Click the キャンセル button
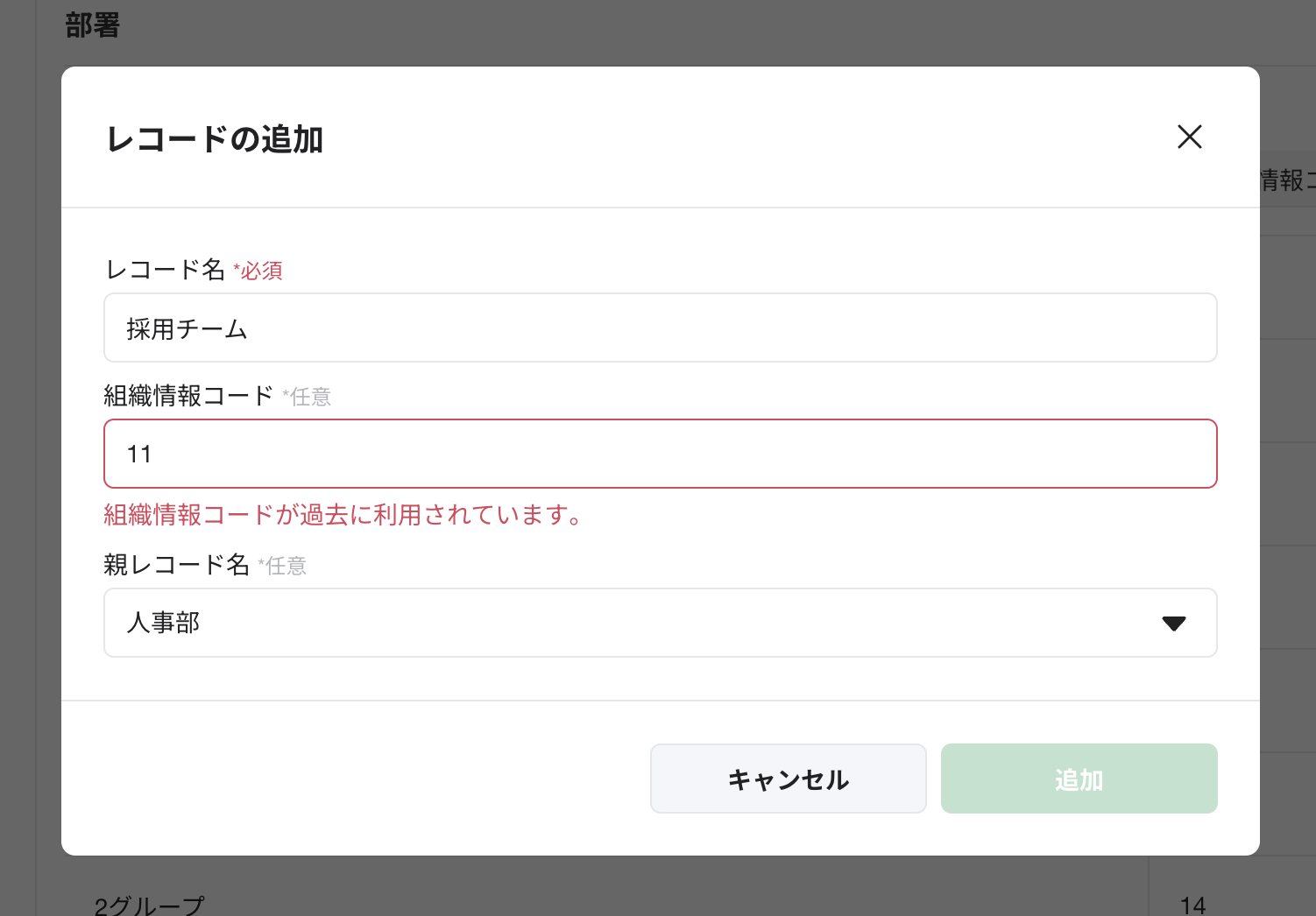This screenshot has width=1316, height=916. pos(788,779)
